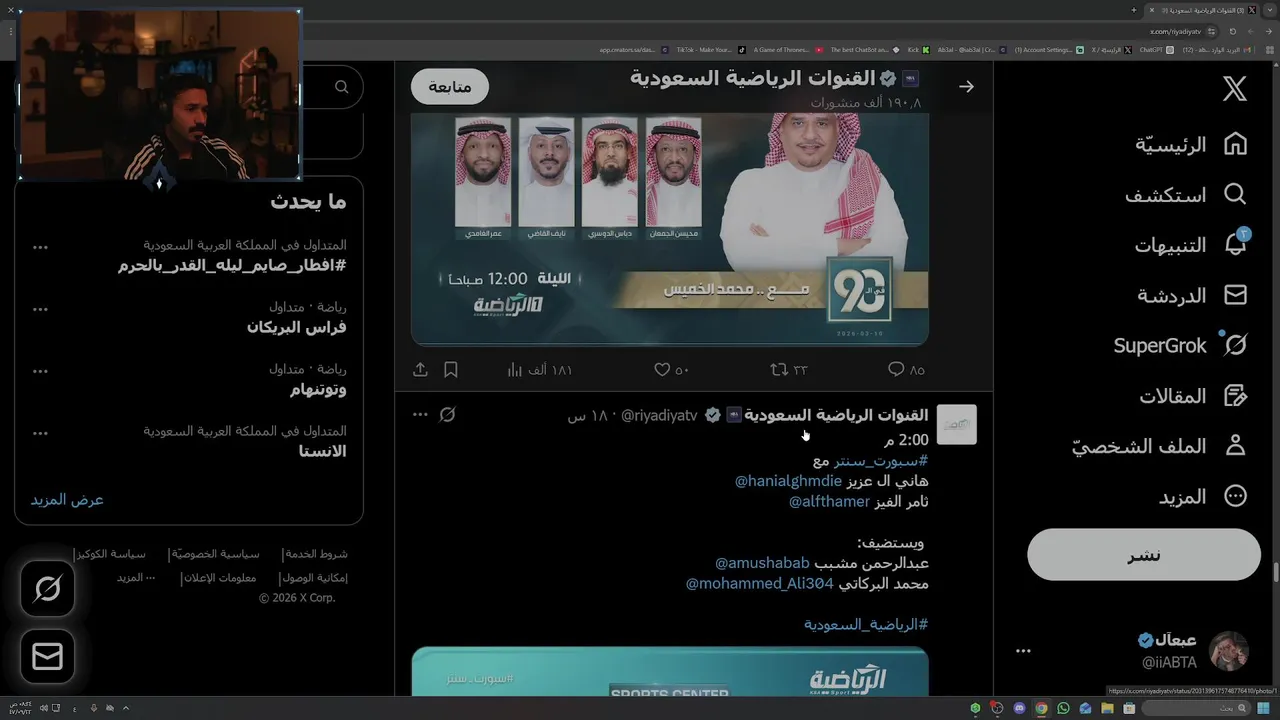The height and width of the screenshot is (720, 1280).
Task: Open the @hanialghmdie mention
Action: pyautogui.click(x=788, y=481)
